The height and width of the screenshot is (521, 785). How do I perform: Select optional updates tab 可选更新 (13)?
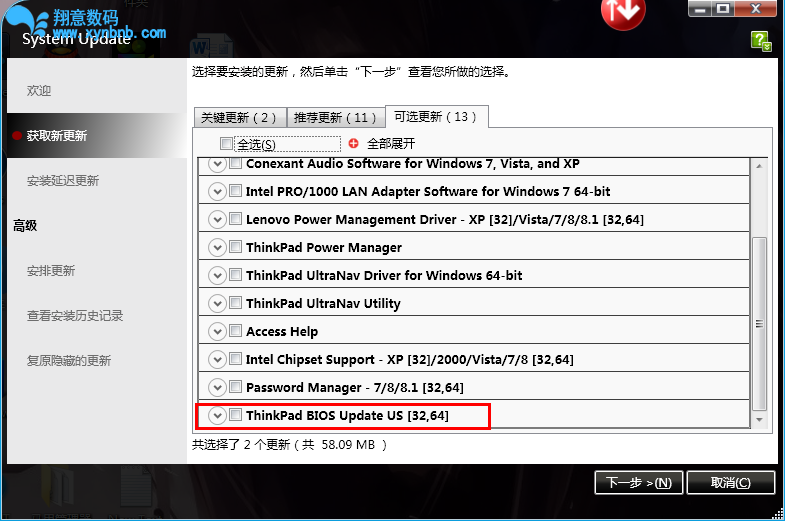click(x=437, y=117)
